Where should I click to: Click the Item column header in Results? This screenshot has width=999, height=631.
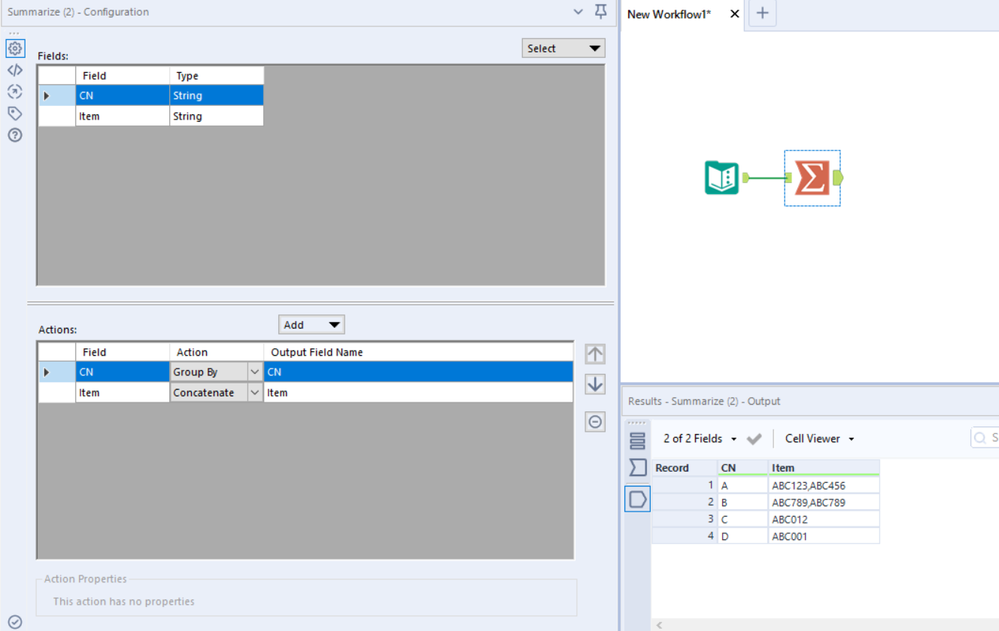coord(824,468)
